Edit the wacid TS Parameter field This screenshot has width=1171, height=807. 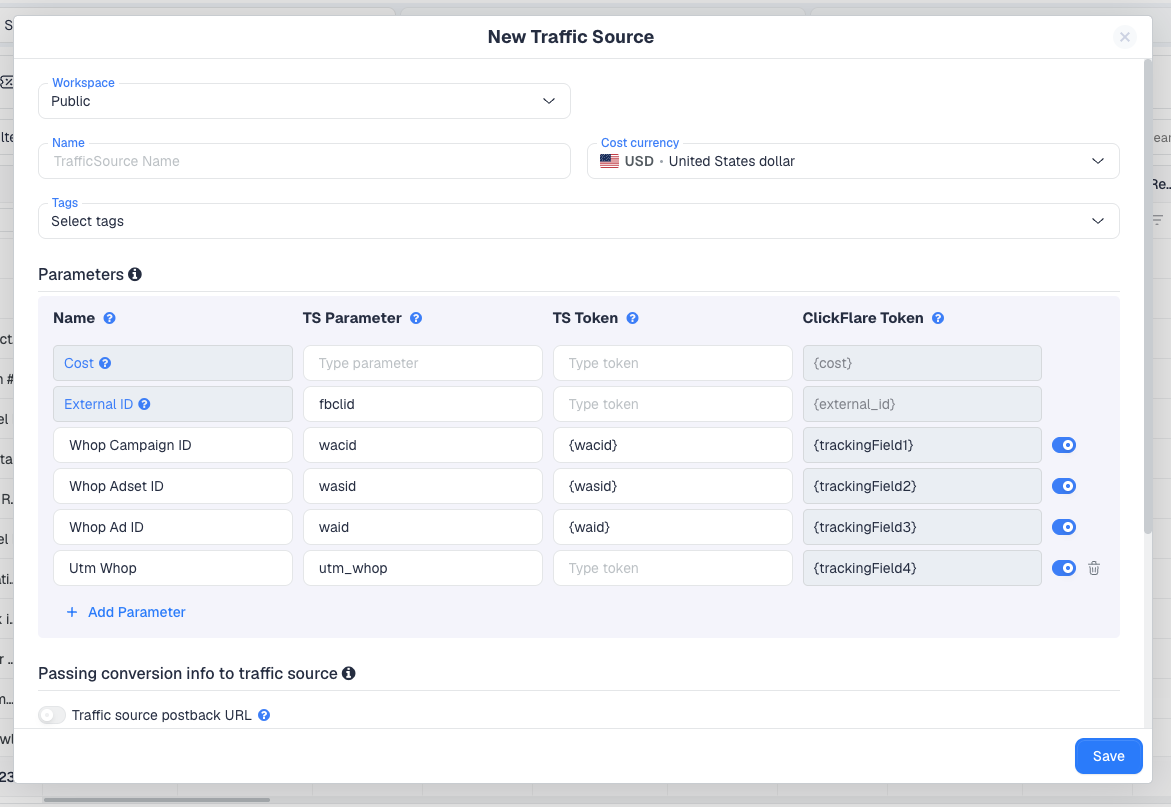tap(423, 445)
